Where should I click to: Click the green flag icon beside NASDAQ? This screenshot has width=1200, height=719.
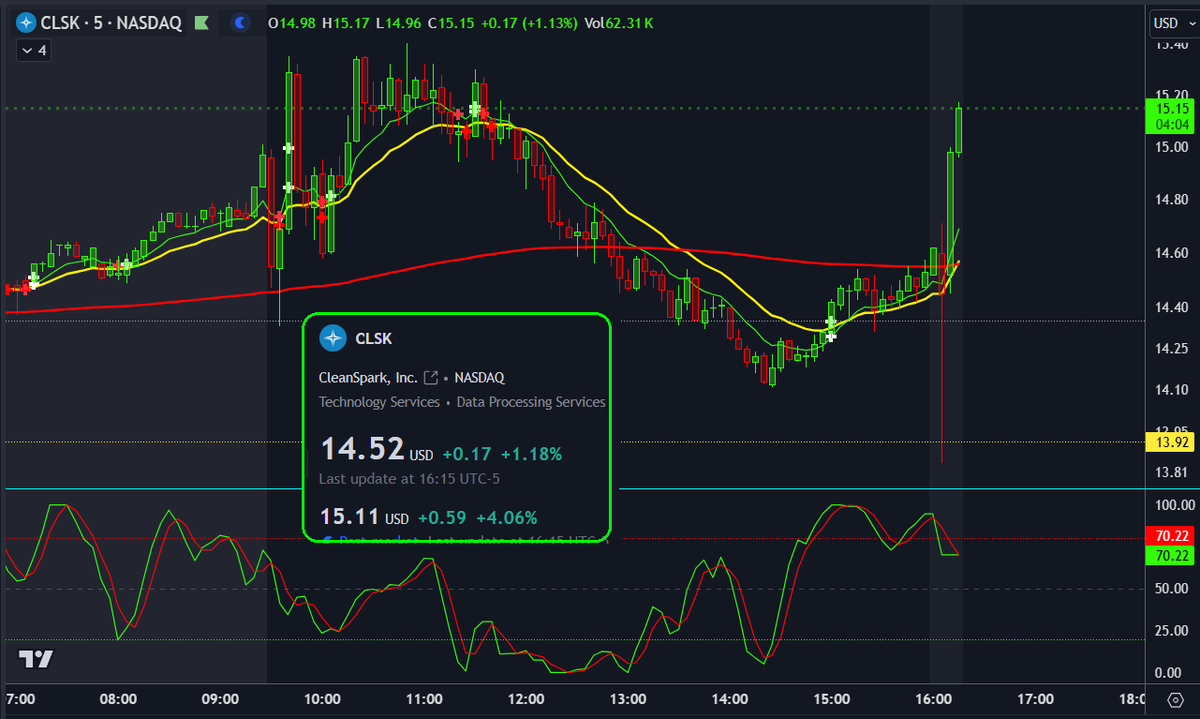(202, 22)
